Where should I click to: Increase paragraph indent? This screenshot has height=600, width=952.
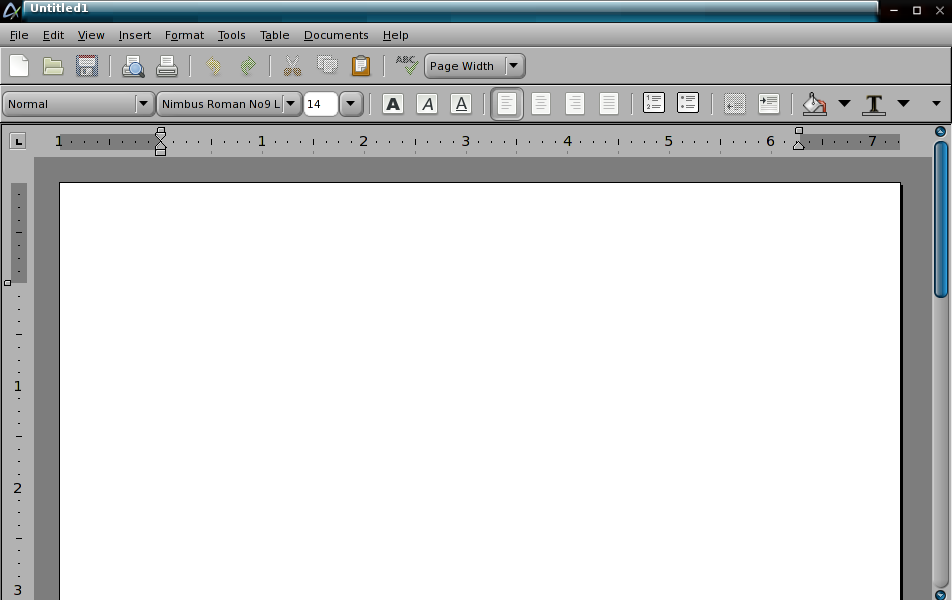coord(768,103)
